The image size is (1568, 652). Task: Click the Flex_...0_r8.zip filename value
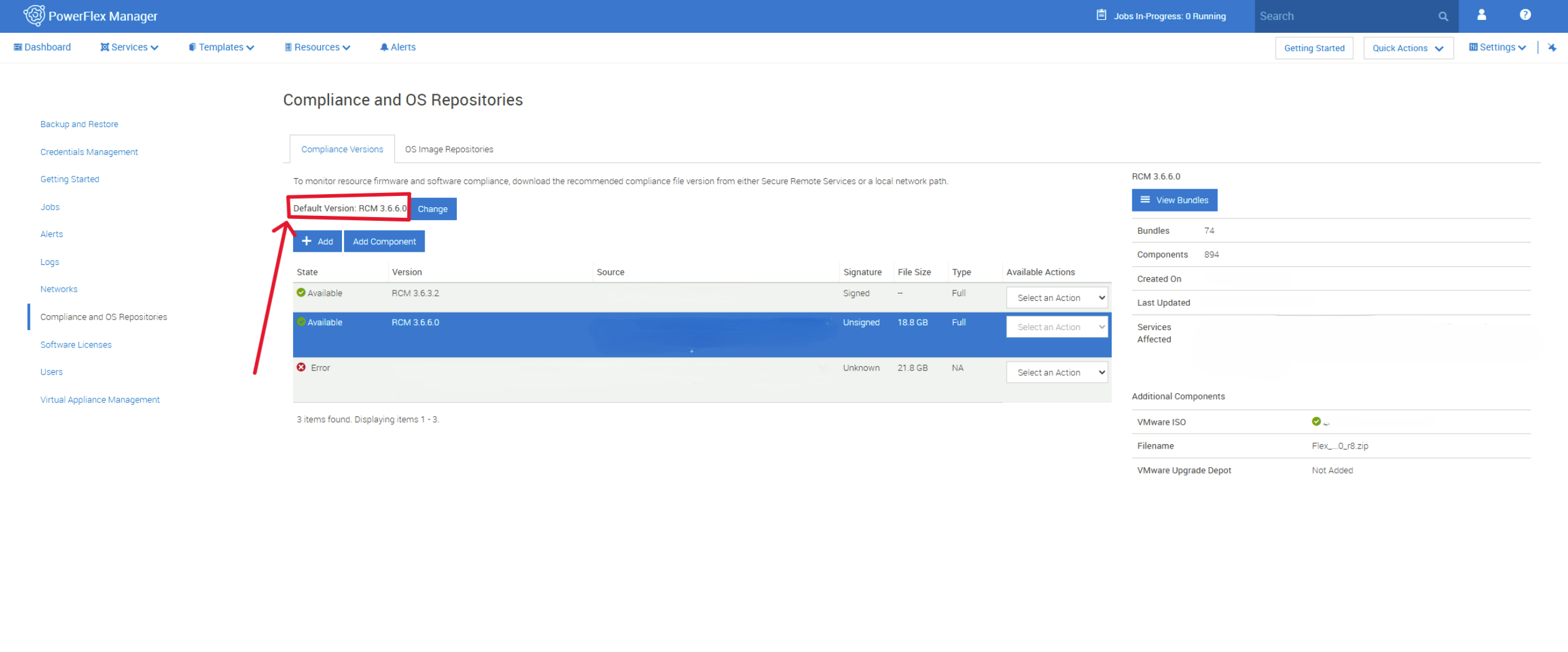click(1340, 446)
